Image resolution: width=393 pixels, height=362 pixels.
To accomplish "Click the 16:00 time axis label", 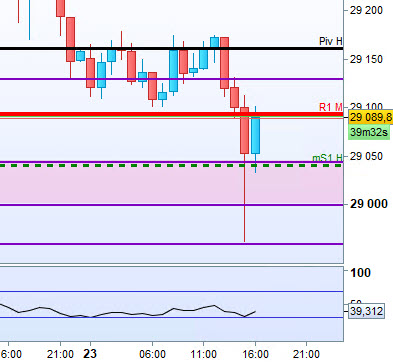I will click(255, 354).
